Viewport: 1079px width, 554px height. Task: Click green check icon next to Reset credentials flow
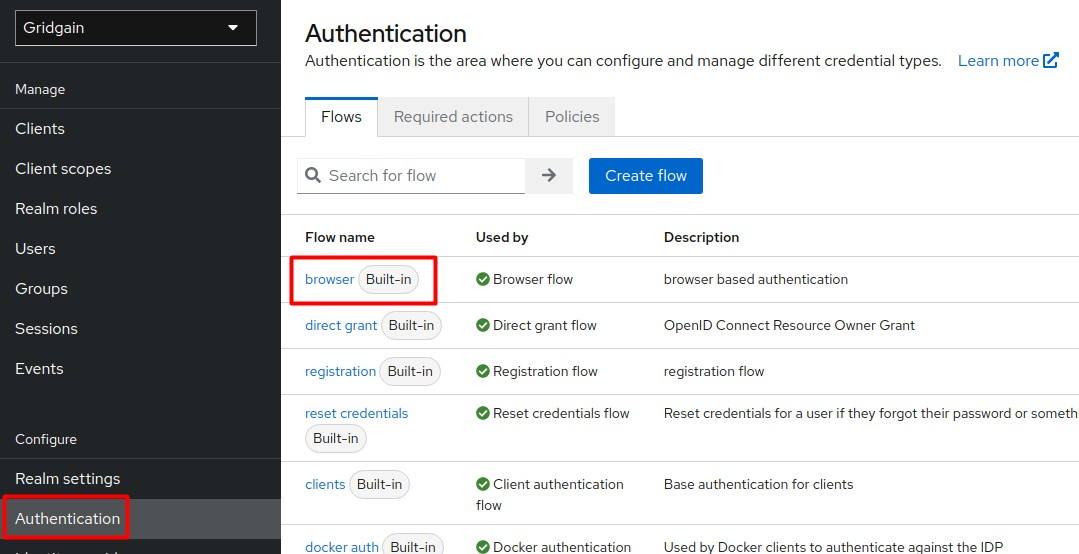(482, 414)
